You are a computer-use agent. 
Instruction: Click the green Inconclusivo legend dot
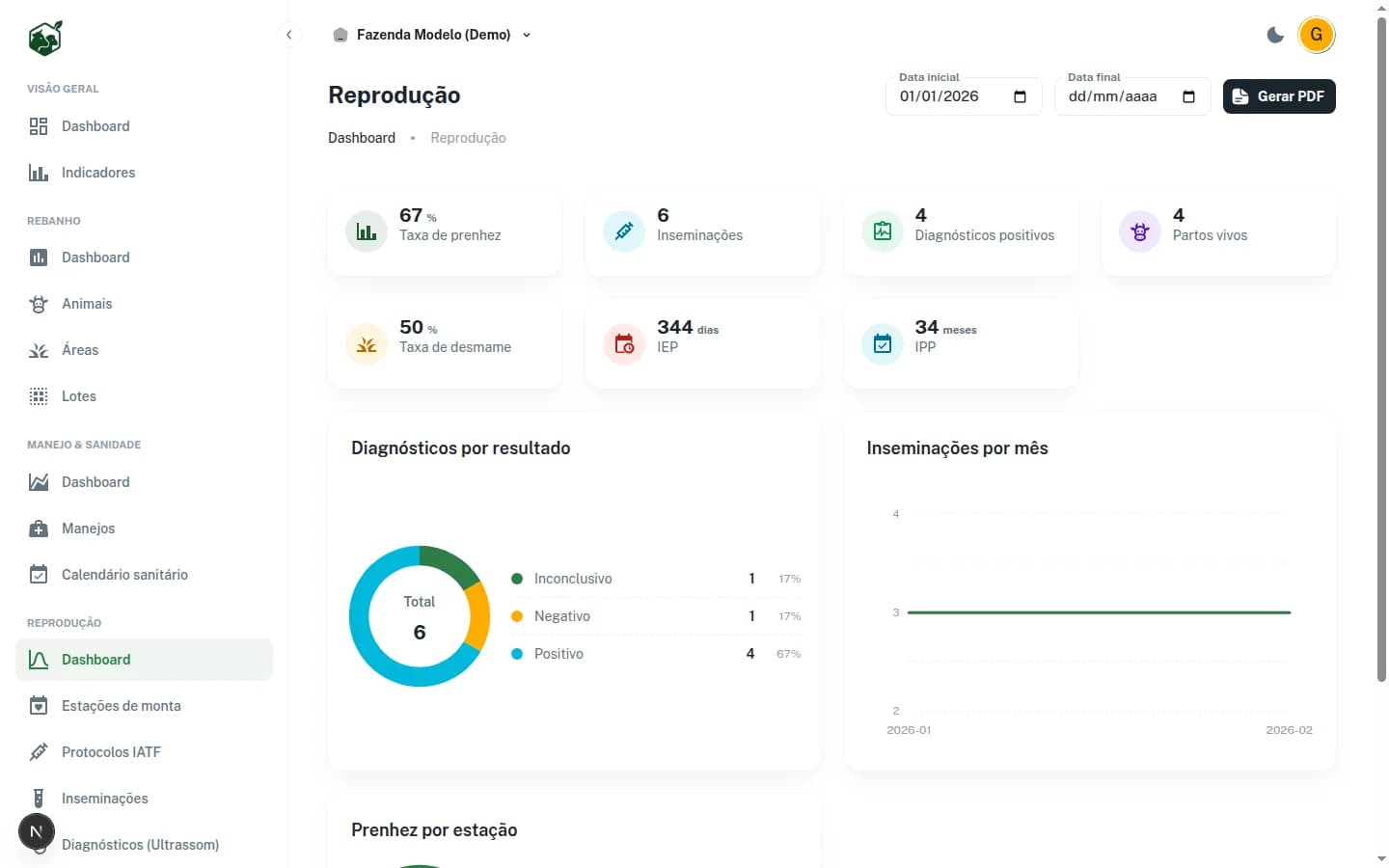pyautogui.click(x=517, y=579)
